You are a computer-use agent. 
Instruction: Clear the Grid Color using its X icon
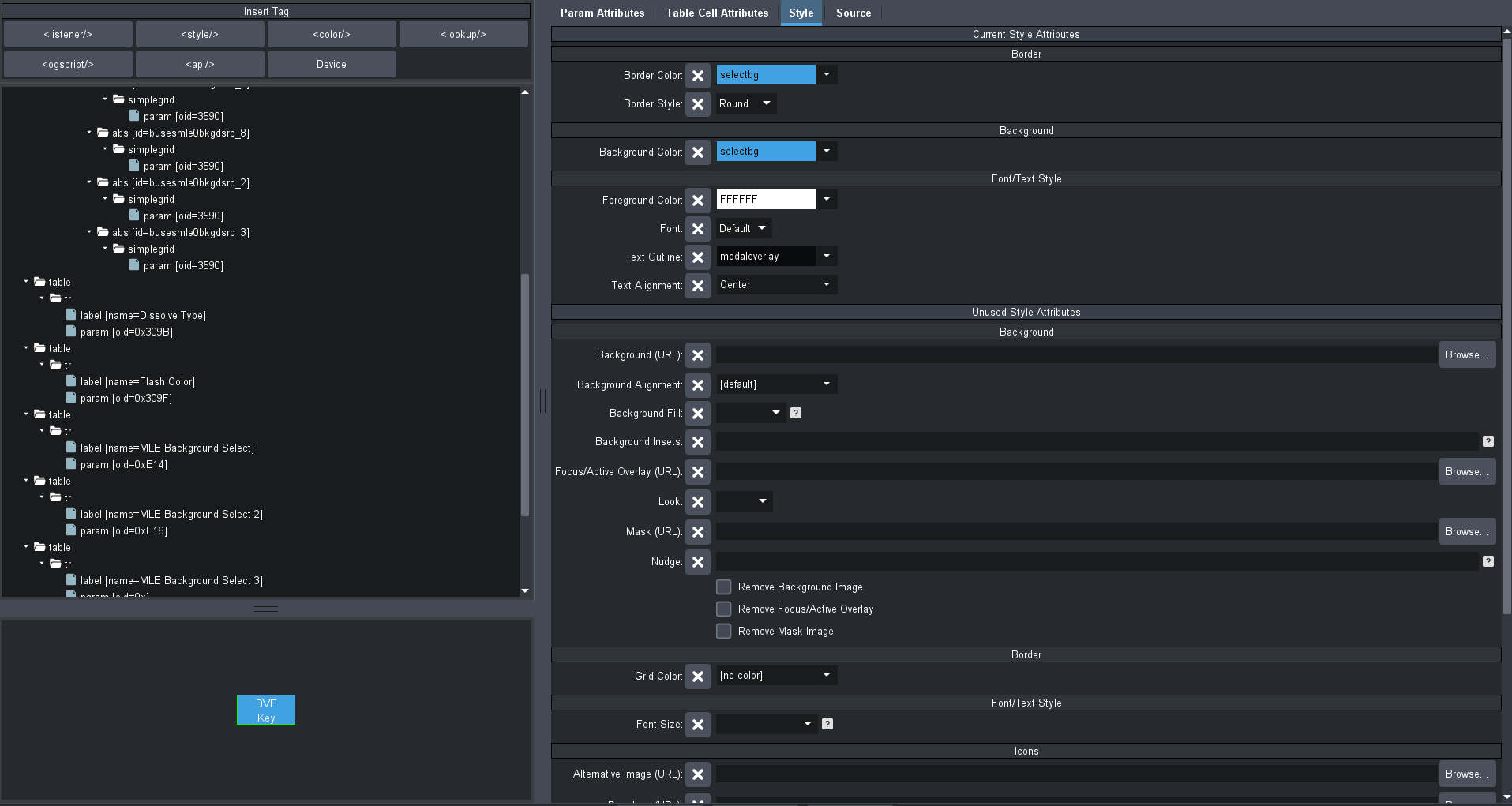point(697,677)
